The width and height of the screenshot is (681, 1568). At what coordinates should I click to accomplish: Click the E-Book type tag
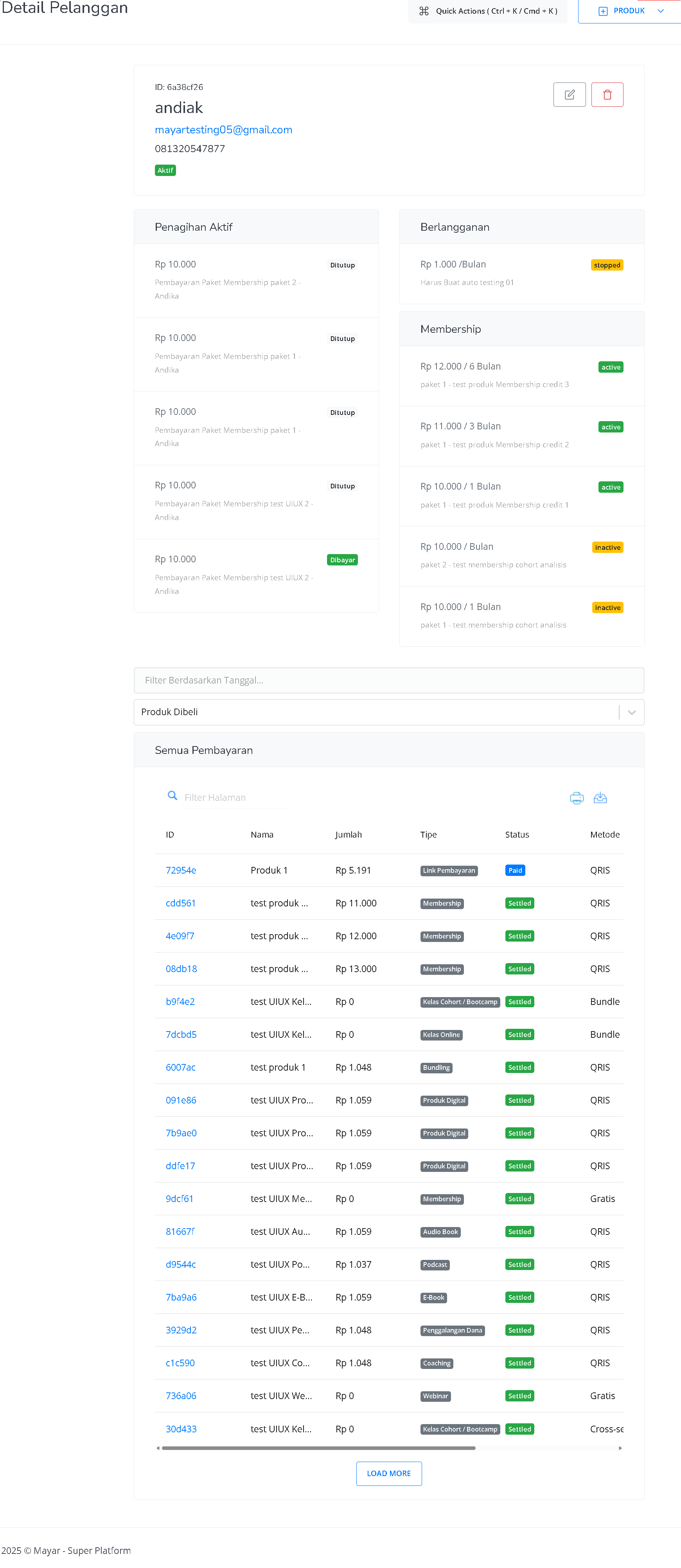coord(434,1298)
